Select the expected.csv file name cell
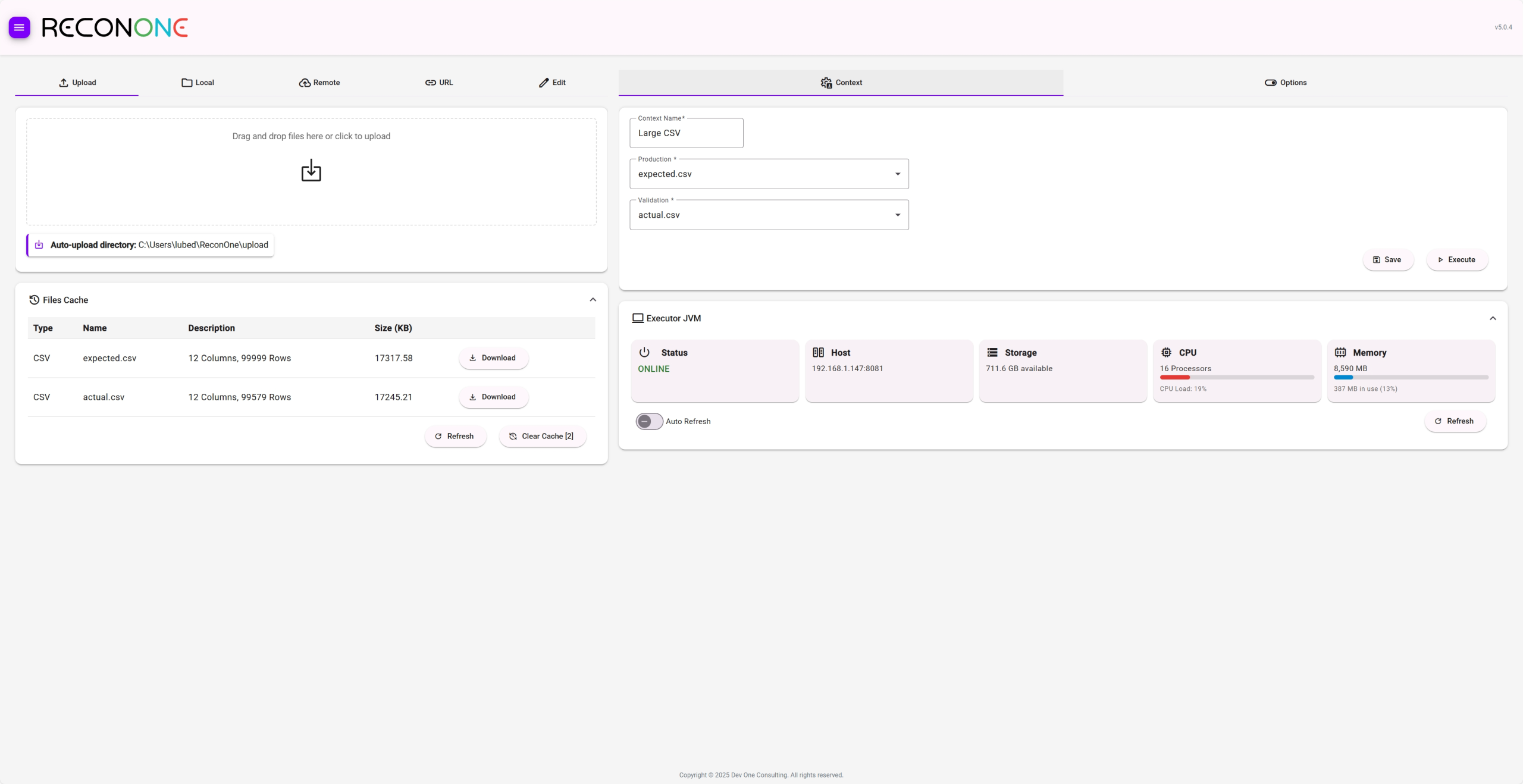 point(109,358)
